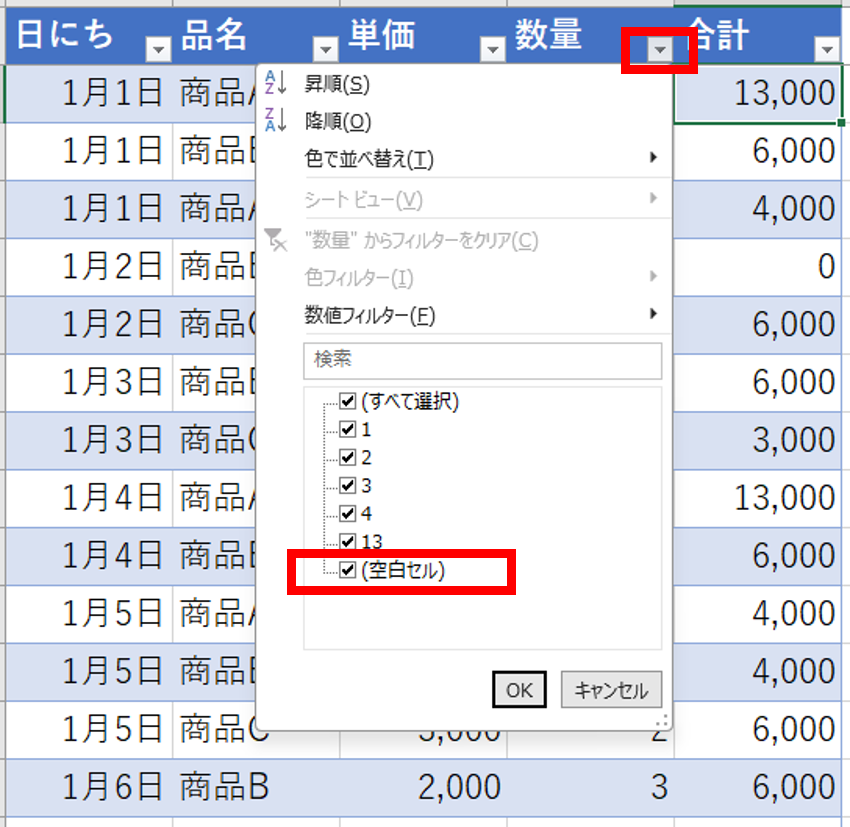Open the 数量 column filter arrow
The image size is (850, 827).
pyautogui.click(x=659, y=49)
